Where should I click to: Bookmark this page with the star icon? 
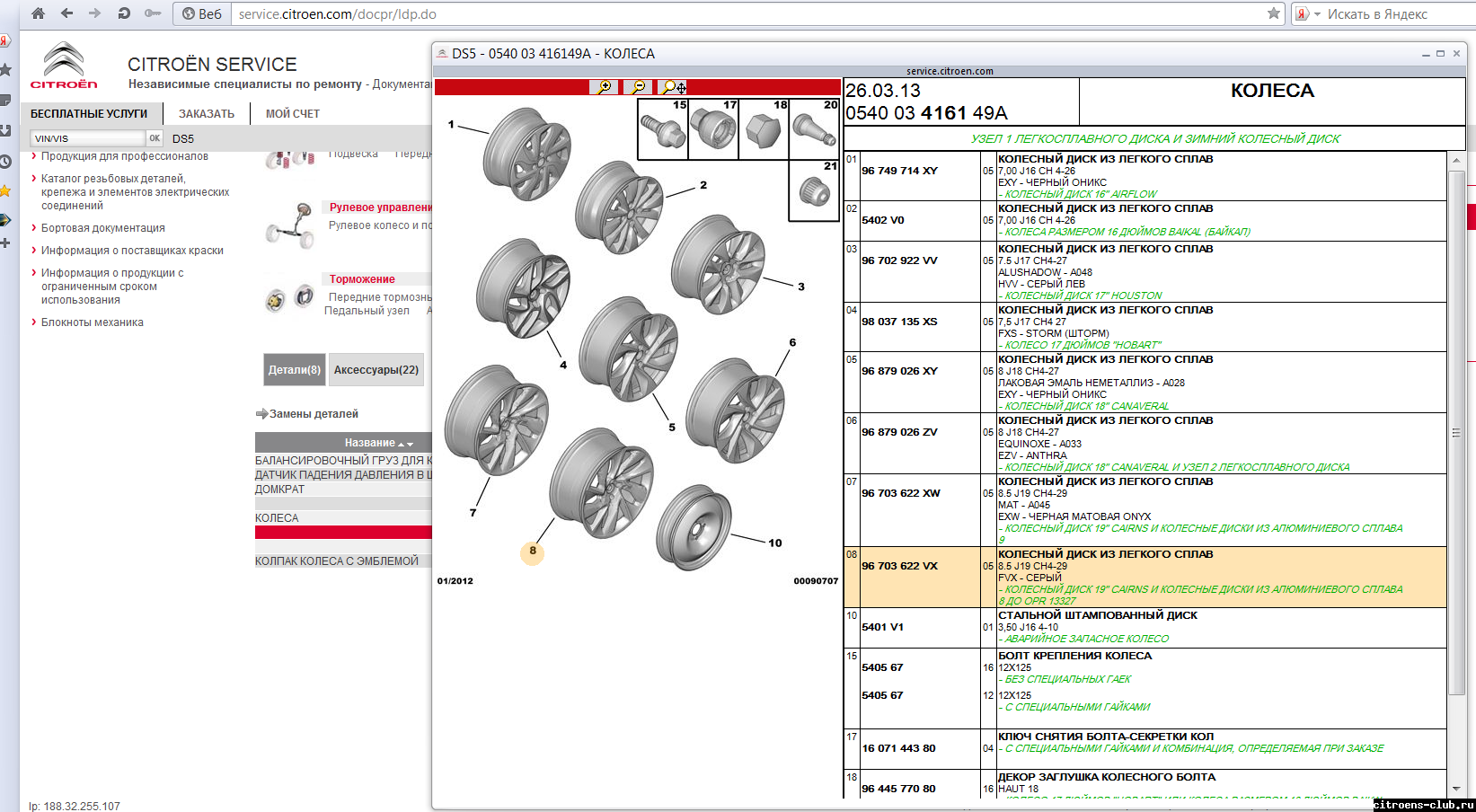[x=1273, y=13]
